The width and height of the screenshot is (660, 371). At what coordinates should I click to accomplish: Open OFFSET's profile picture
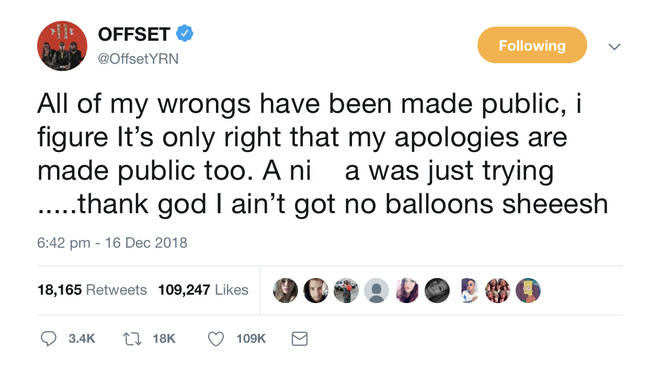point(62,45)
